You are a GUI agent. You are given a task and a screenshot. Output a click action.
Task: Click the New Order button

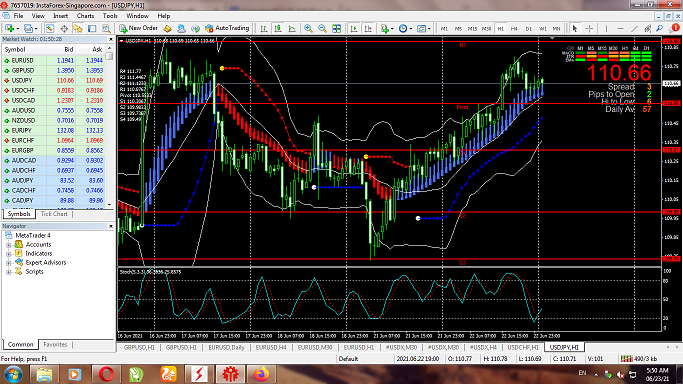139,28
